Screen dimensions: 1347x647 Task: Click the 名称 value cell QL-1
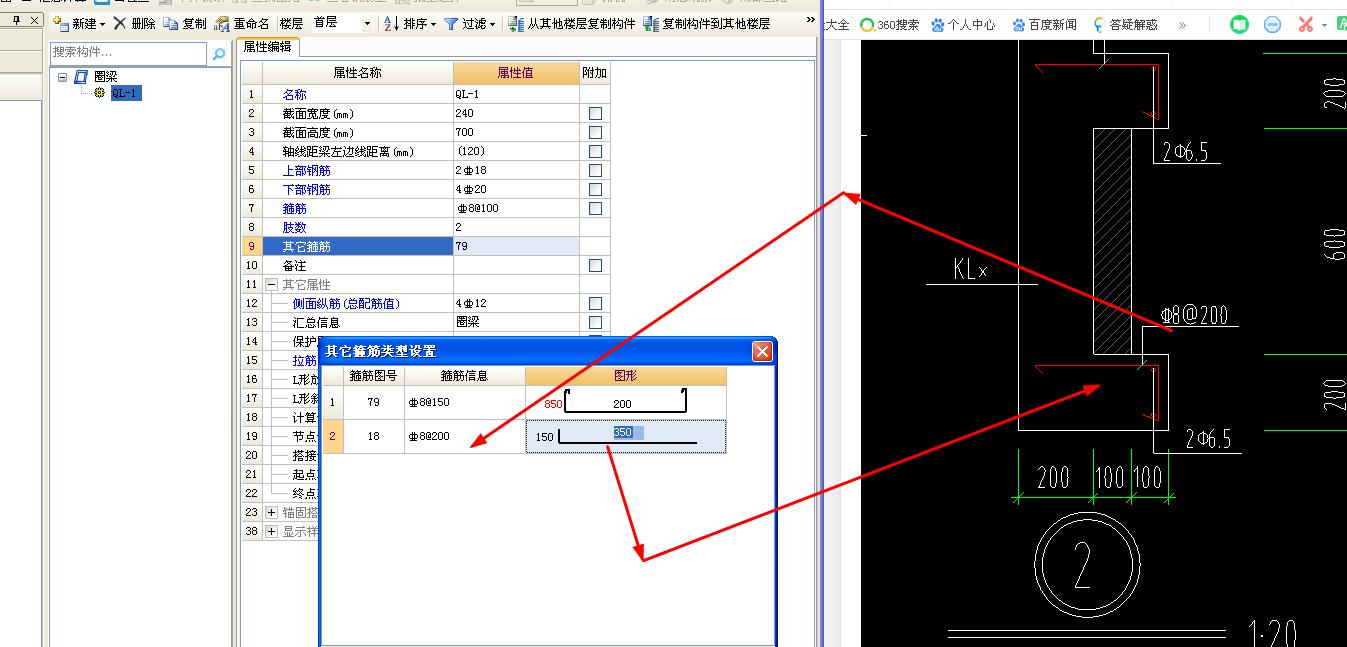516,94
